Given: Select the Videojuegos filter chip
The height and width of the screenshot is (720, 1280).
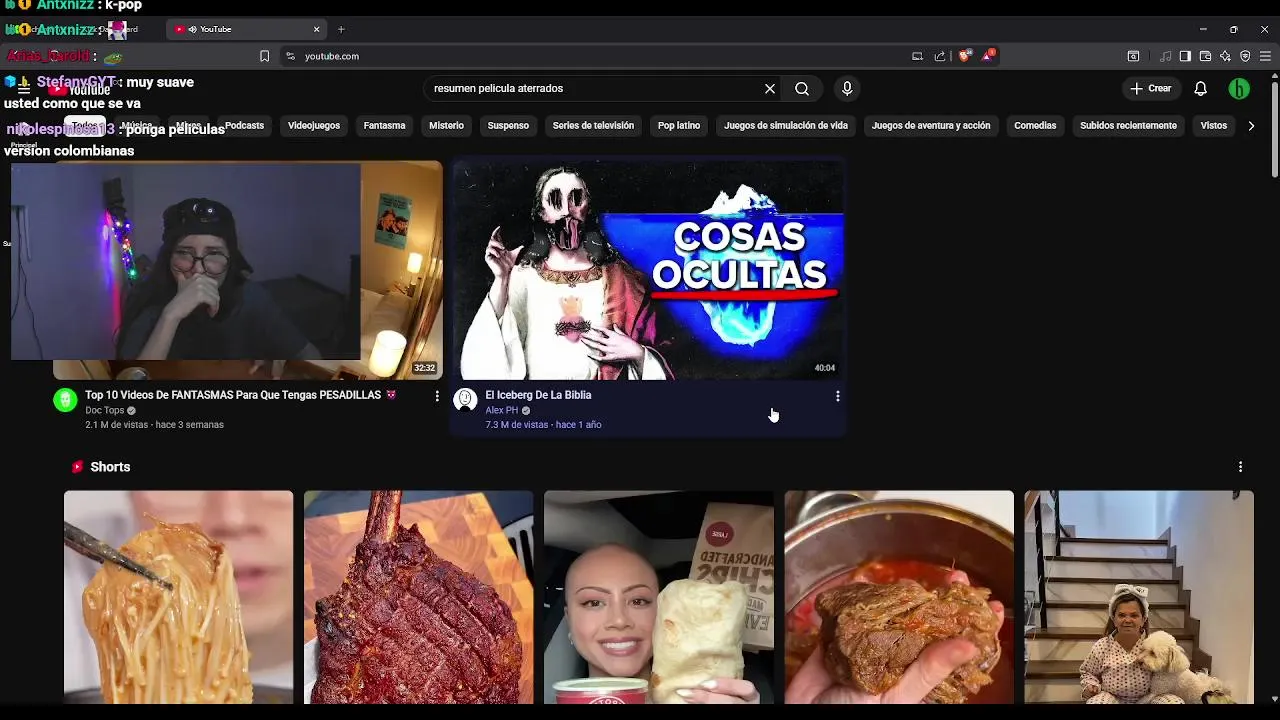Looking at the screenshot, I should pyautogui.click(x=314, y=126).
